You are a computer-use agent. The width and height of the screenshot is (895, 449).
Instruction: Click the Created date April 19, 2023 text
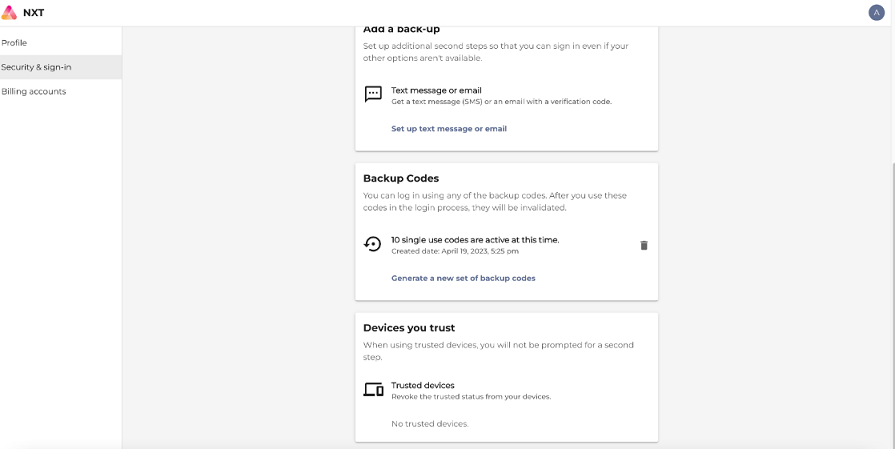(x=455, y=251)
